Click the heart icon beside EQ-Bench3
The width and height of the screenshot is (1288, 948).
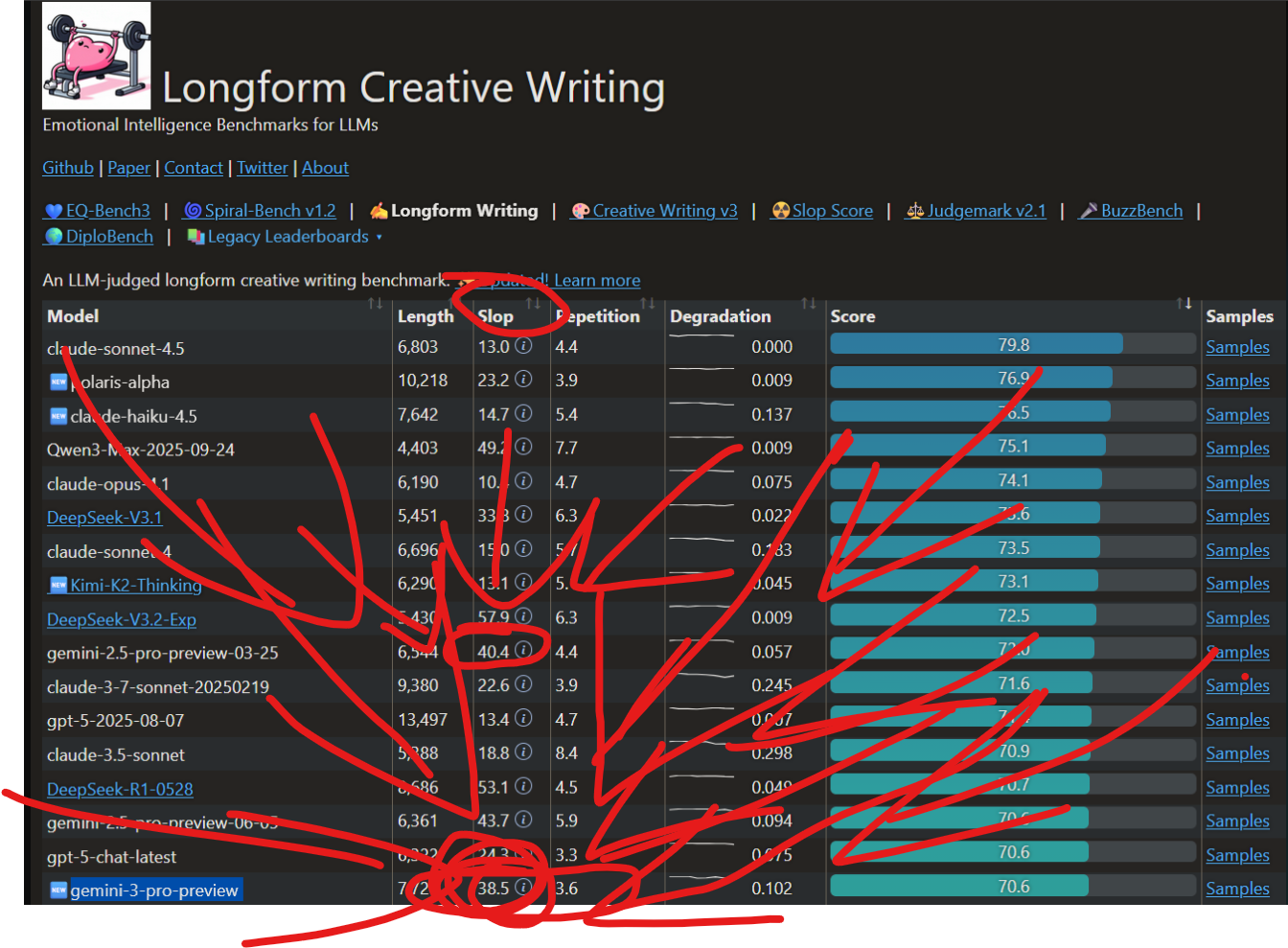tap(54, 211)
